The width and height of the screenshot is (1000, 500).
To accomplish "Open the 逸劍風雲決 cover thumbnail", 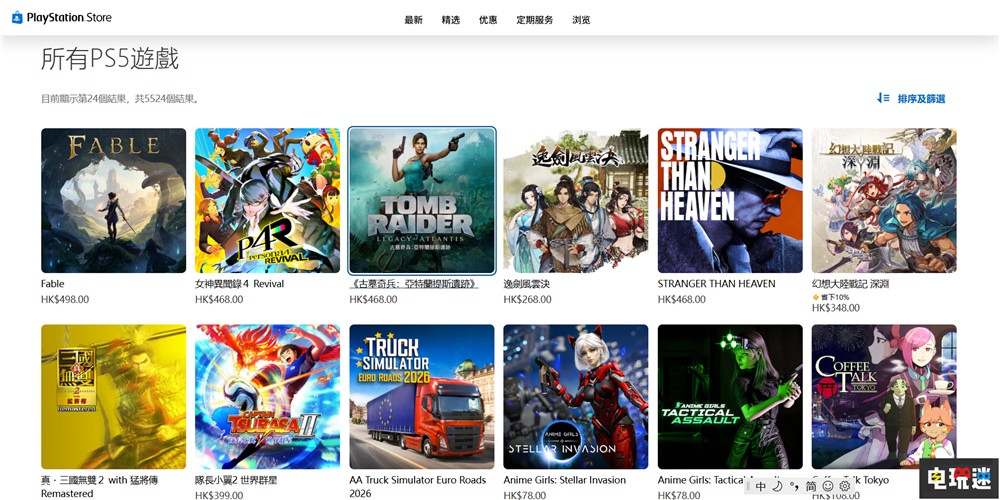I will pyautogui.click(x=576, y=200).
